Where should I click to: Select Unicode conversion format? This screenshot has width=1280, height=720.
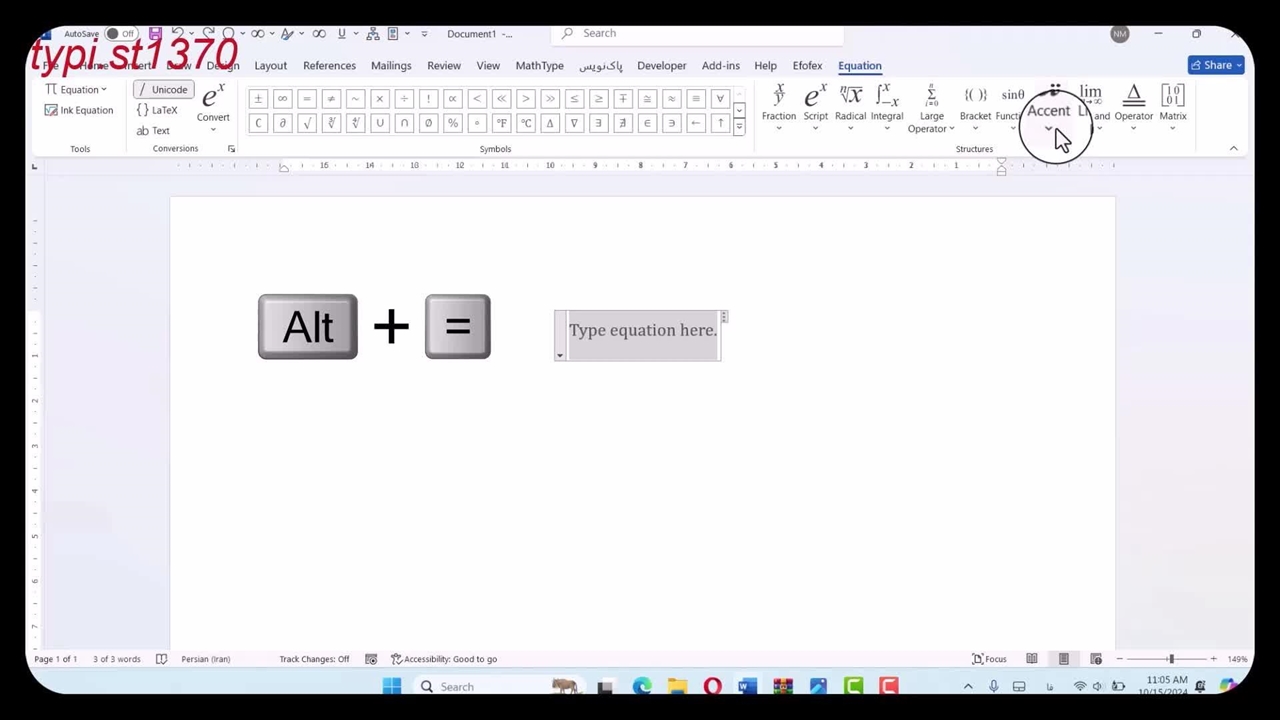click(x=163, y=90)
